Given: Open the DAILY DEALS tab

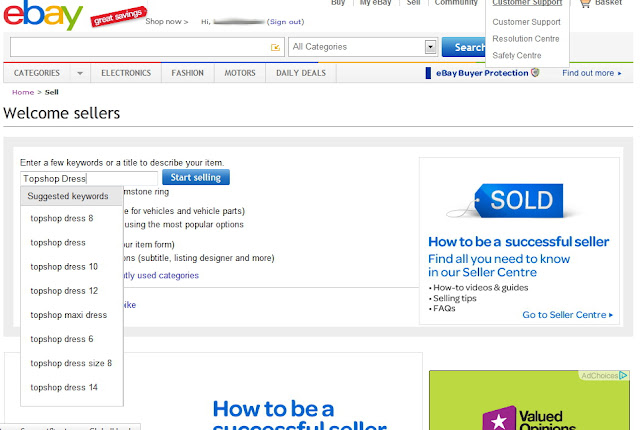Looking at the screenshot, I should pos(301,73).
